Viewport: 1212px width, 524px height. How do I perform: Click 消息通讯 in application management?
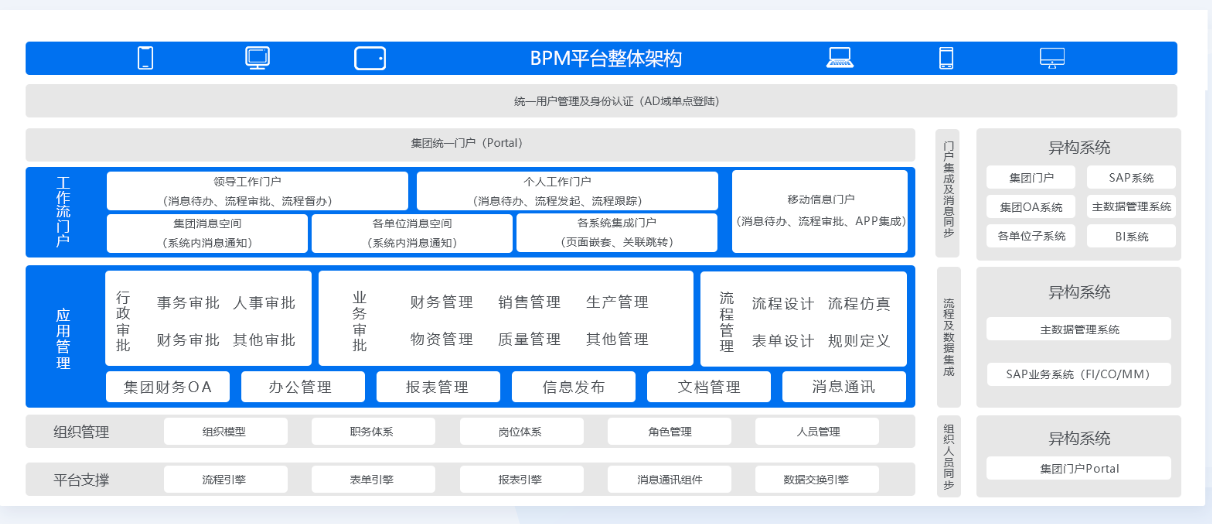(x=844, y=387)
